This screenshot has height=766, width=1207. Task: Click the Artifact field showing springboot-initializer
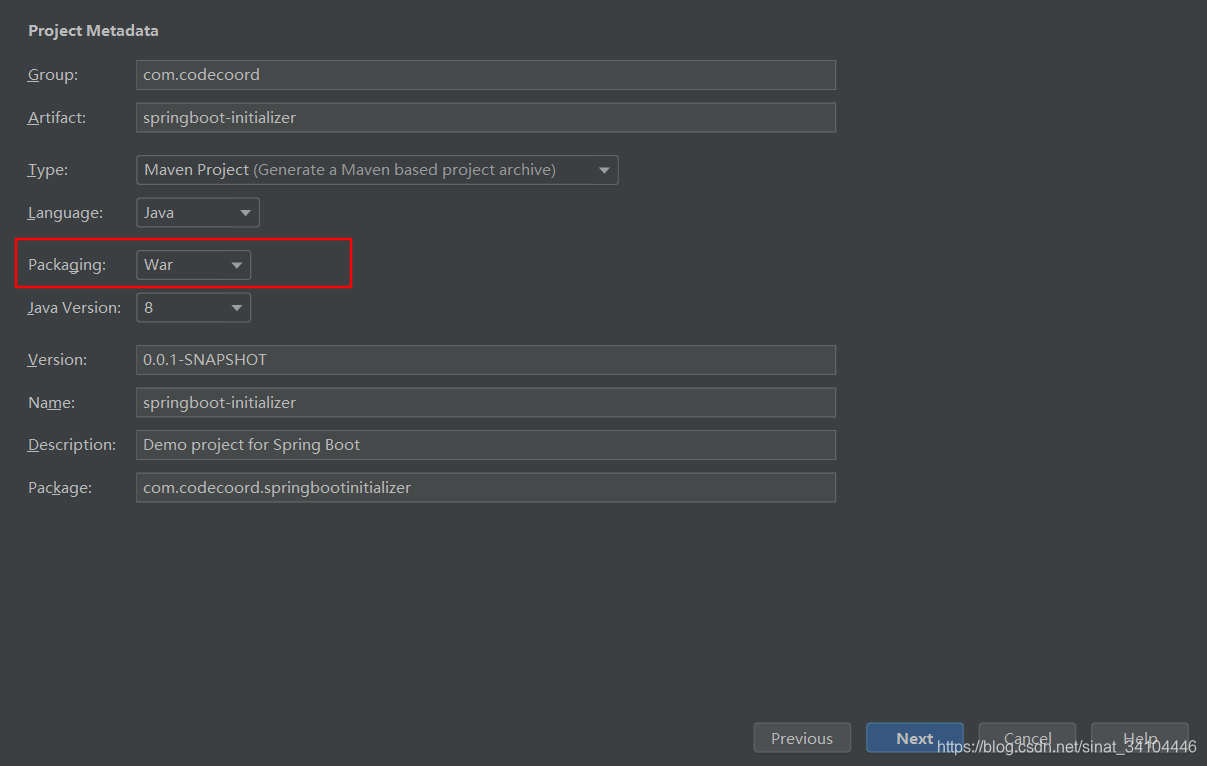click(x=485, y=117)
